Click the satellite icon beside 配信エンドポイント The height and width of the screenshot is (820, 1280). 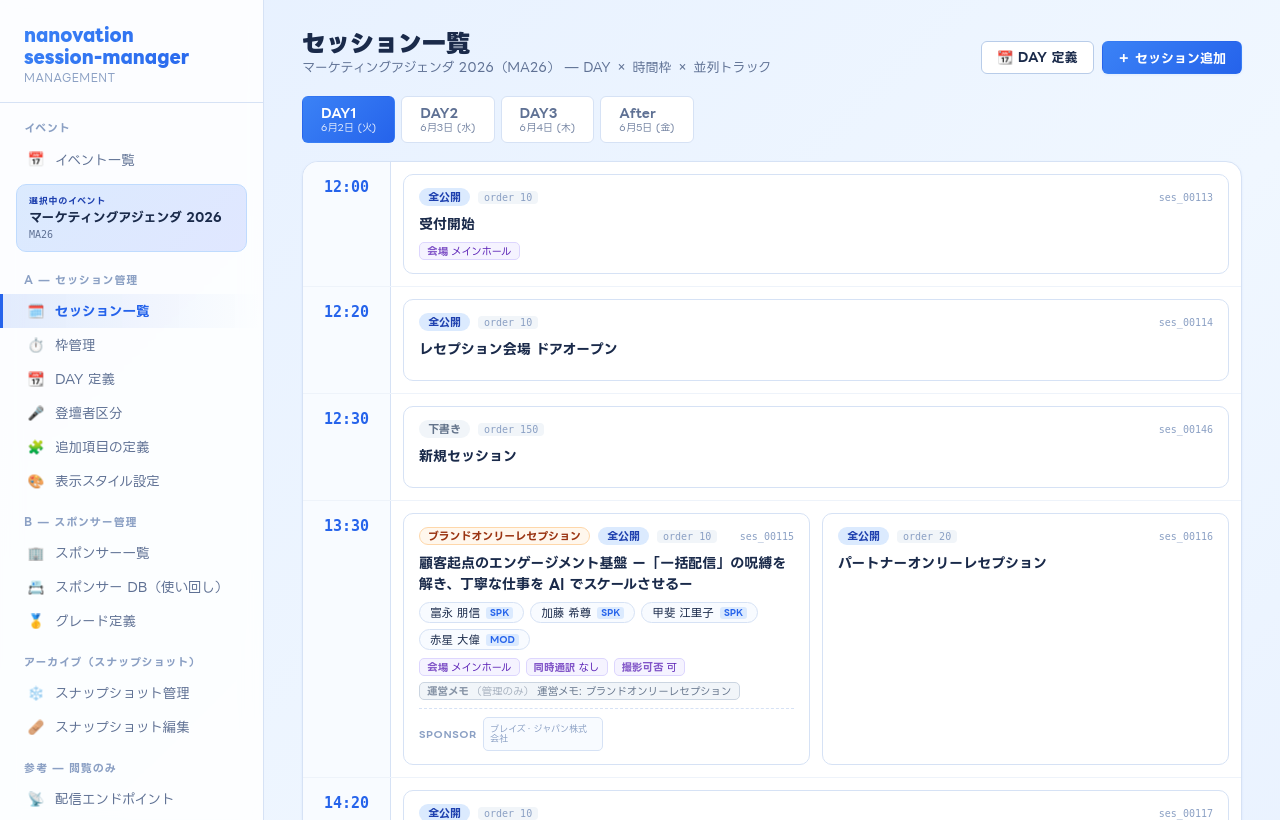click(36, 799)
